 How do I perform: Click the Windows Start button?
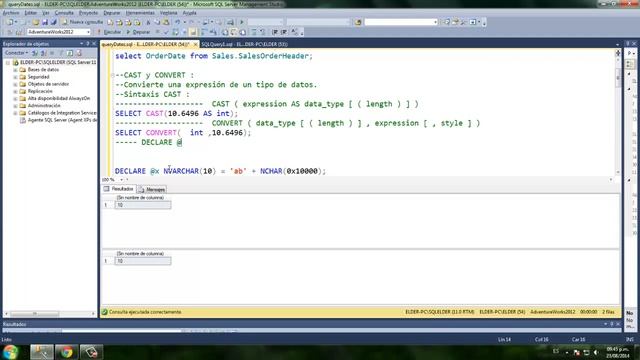point(11,352)
